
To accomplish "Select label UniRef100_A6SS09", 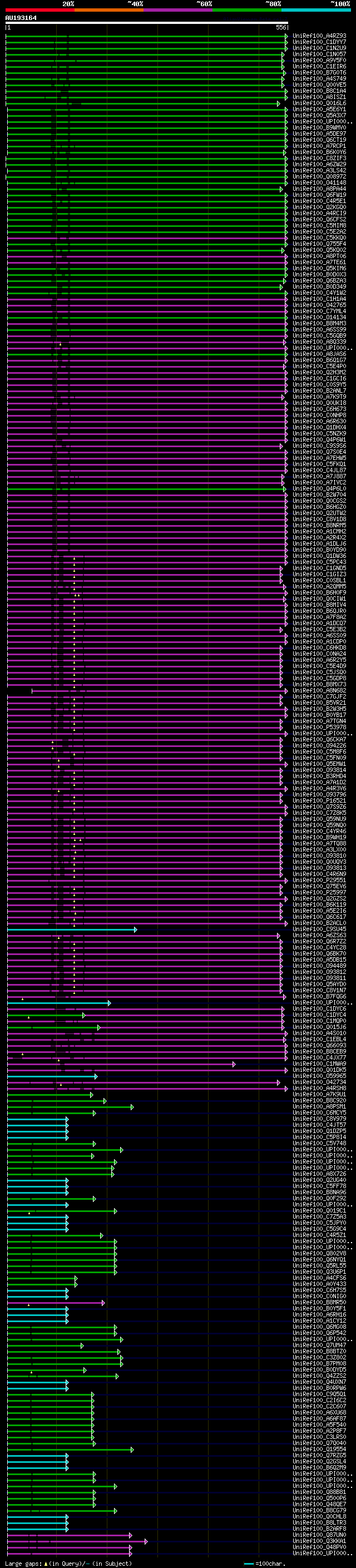I will [319, 635].
